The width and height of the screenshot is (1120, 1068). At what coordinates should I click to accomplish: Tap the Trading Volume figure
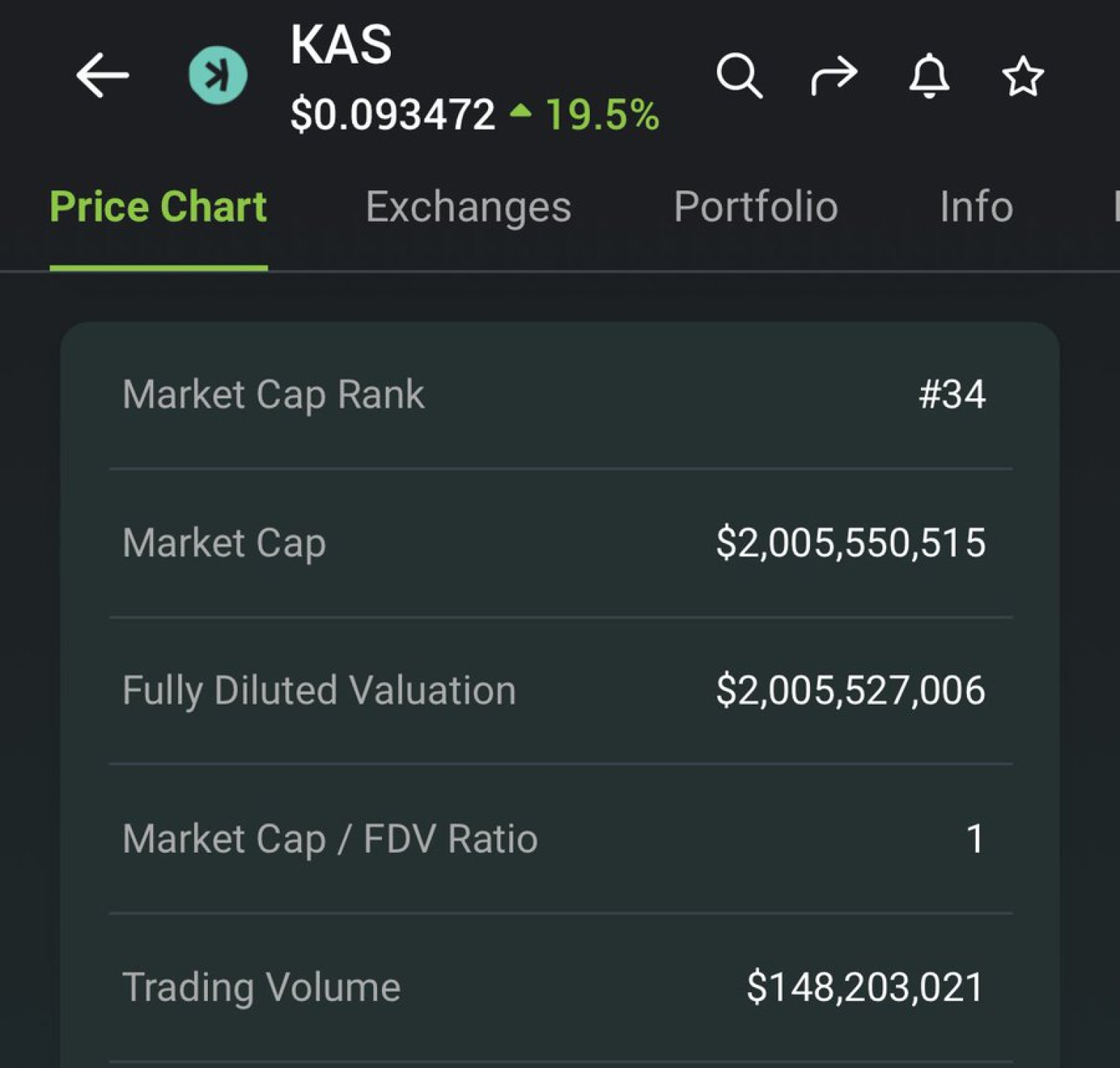pos(864,987)
